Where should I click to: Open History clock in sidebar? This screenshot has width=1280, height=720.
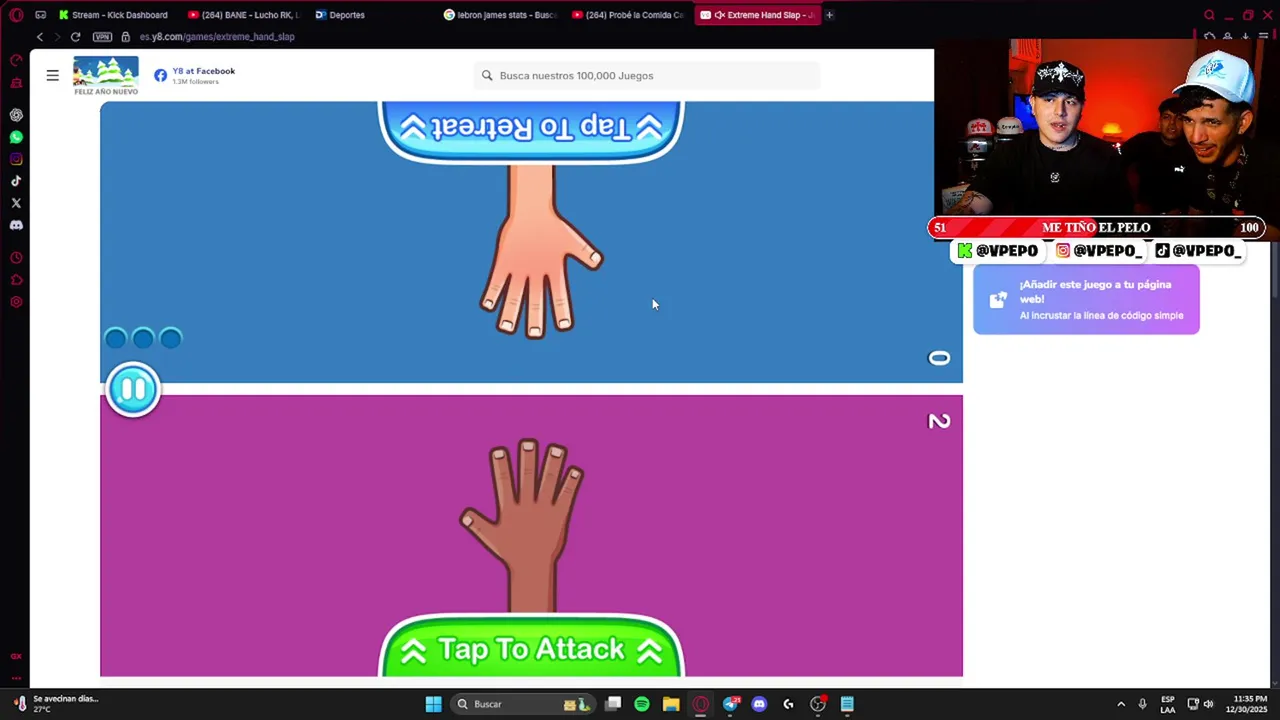tap(16, 258)
